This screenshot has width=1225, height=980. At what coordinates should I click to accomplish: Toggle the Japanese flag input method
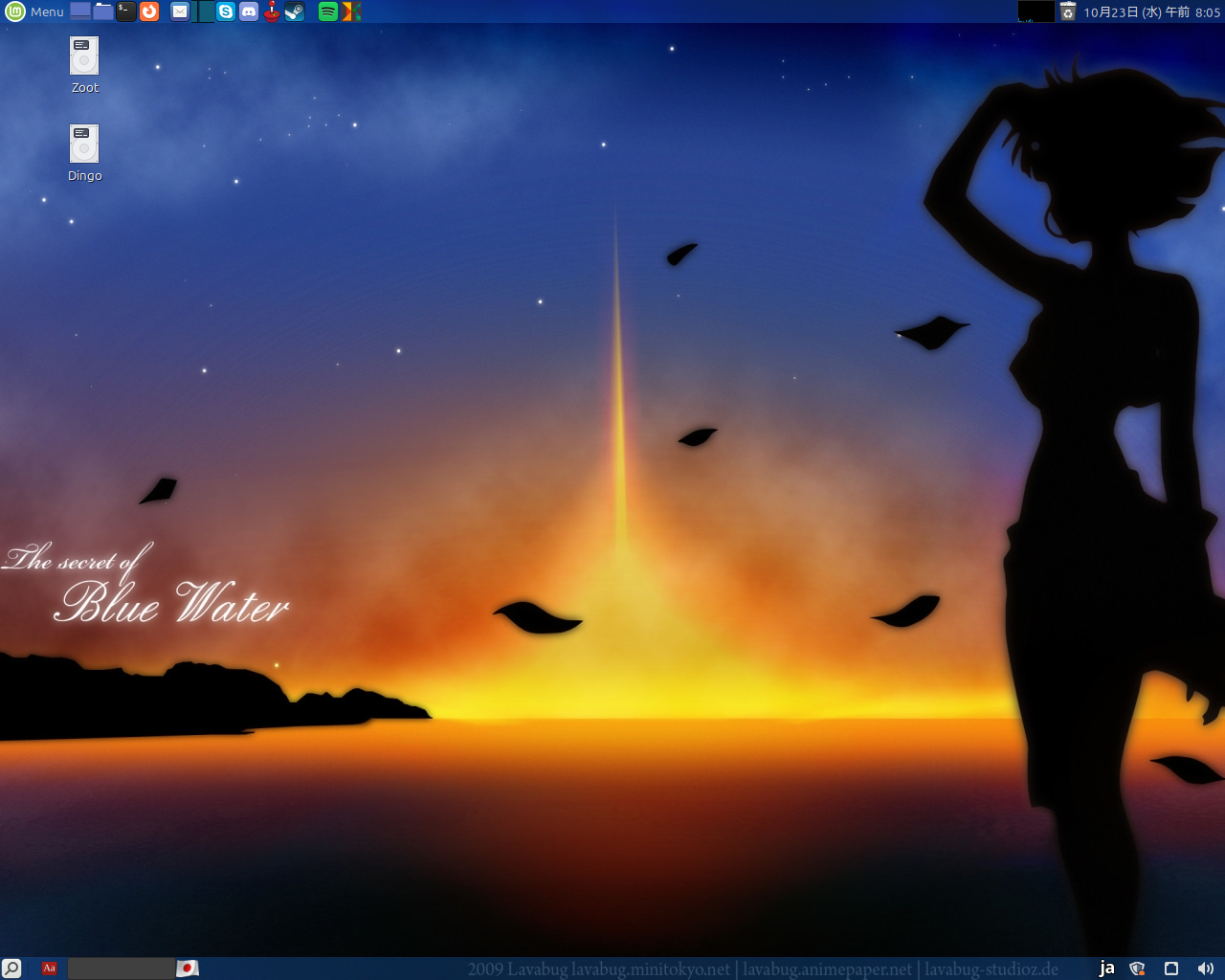[x=188, y=968]
